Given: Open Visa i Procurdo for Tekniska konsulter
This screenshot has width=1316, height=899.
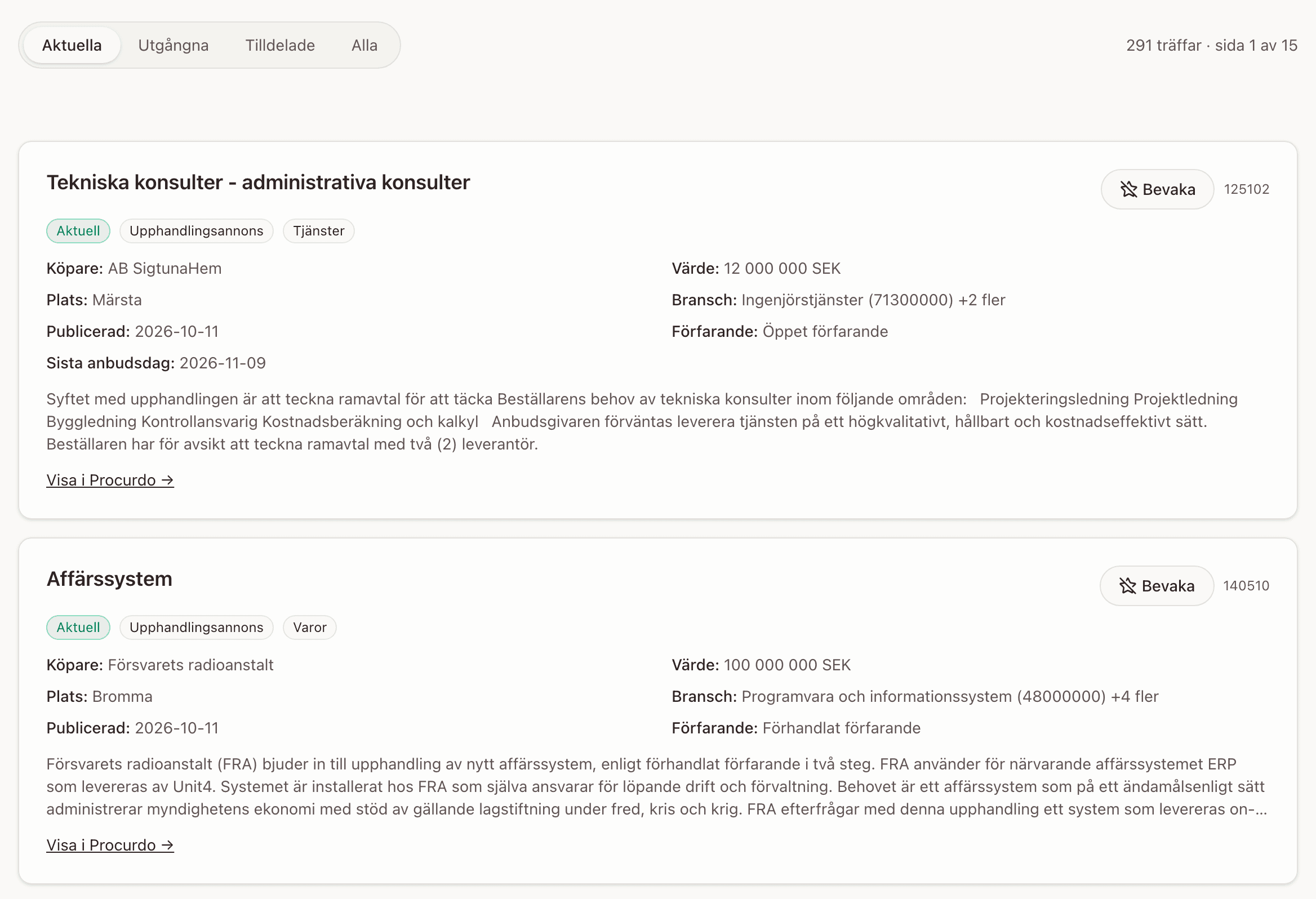Looking at the screenshot, I should pos(110,480).
